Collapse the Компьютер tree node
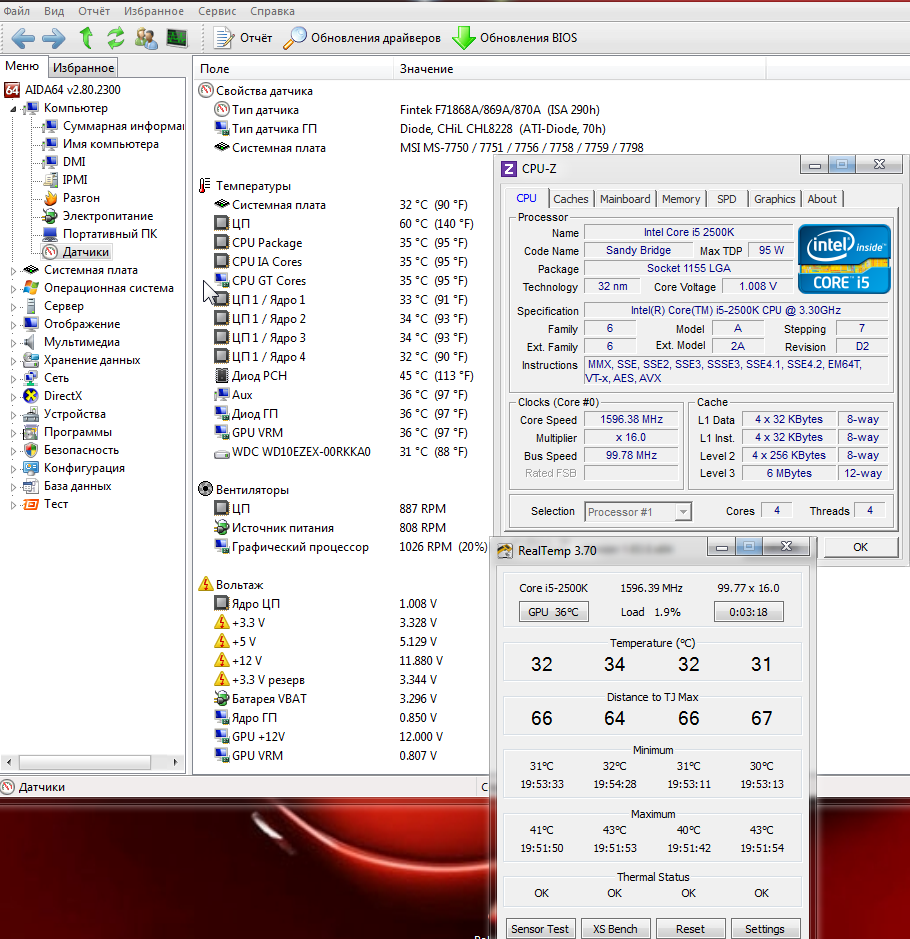Screen dimensions: 910x939 pyautogui.click(x=14, y=108)
